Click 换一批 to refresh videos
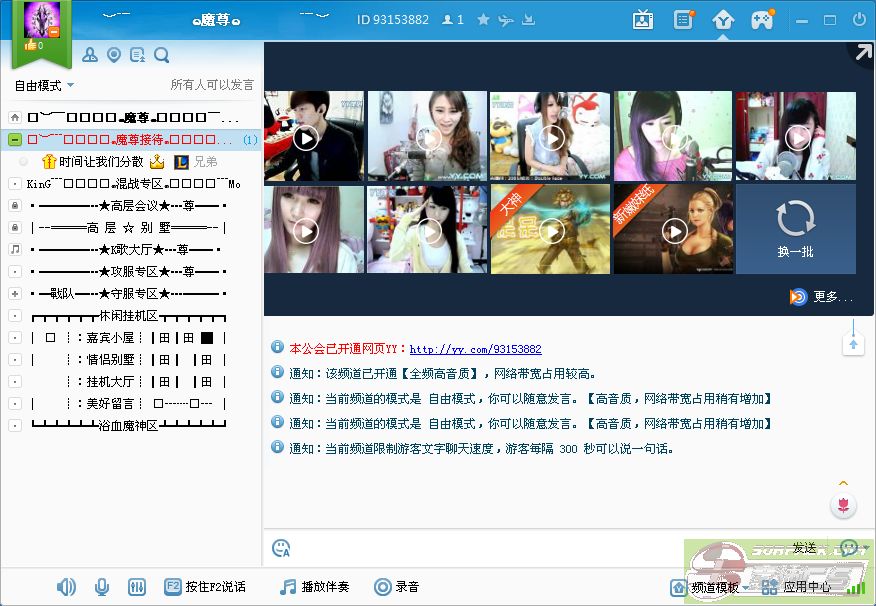 pos(796,229)
